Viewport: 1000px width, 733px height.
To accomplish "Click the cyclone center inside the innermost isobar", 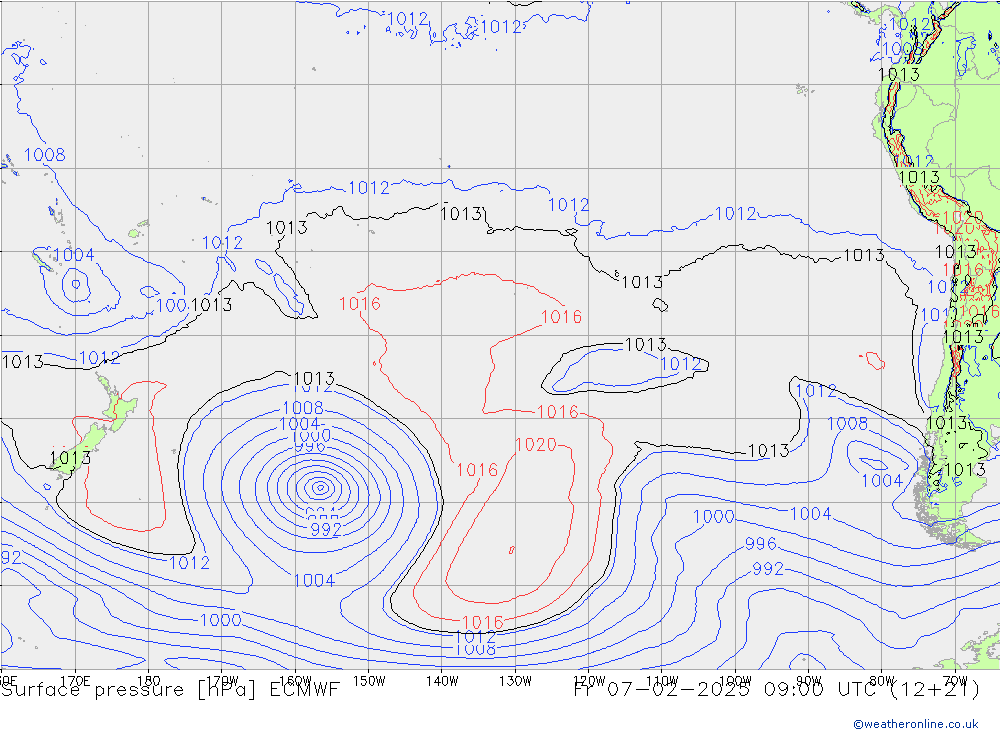I will (320, 489).
